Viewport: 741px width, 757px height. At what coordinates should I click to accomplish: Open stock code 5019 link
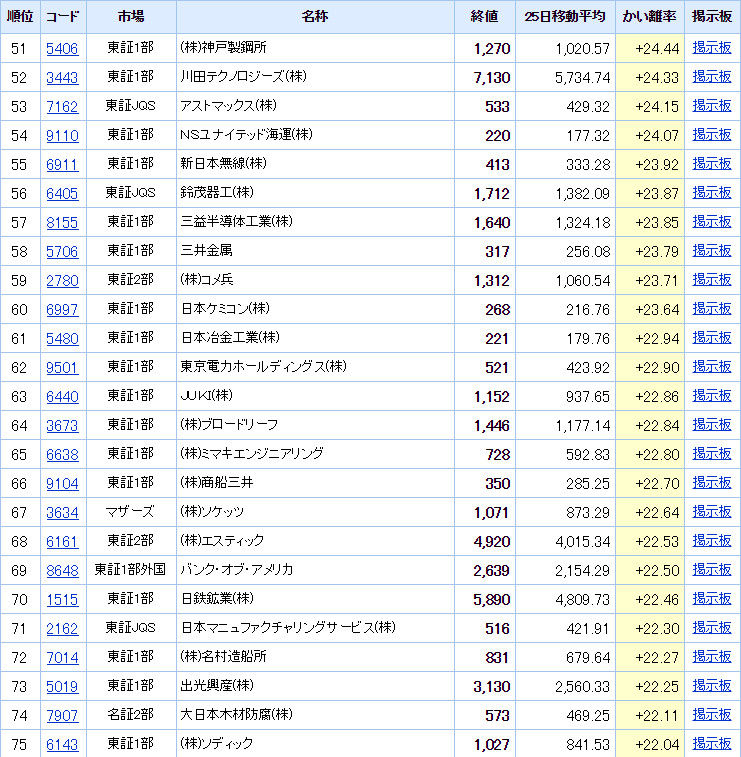pos(62,687)
